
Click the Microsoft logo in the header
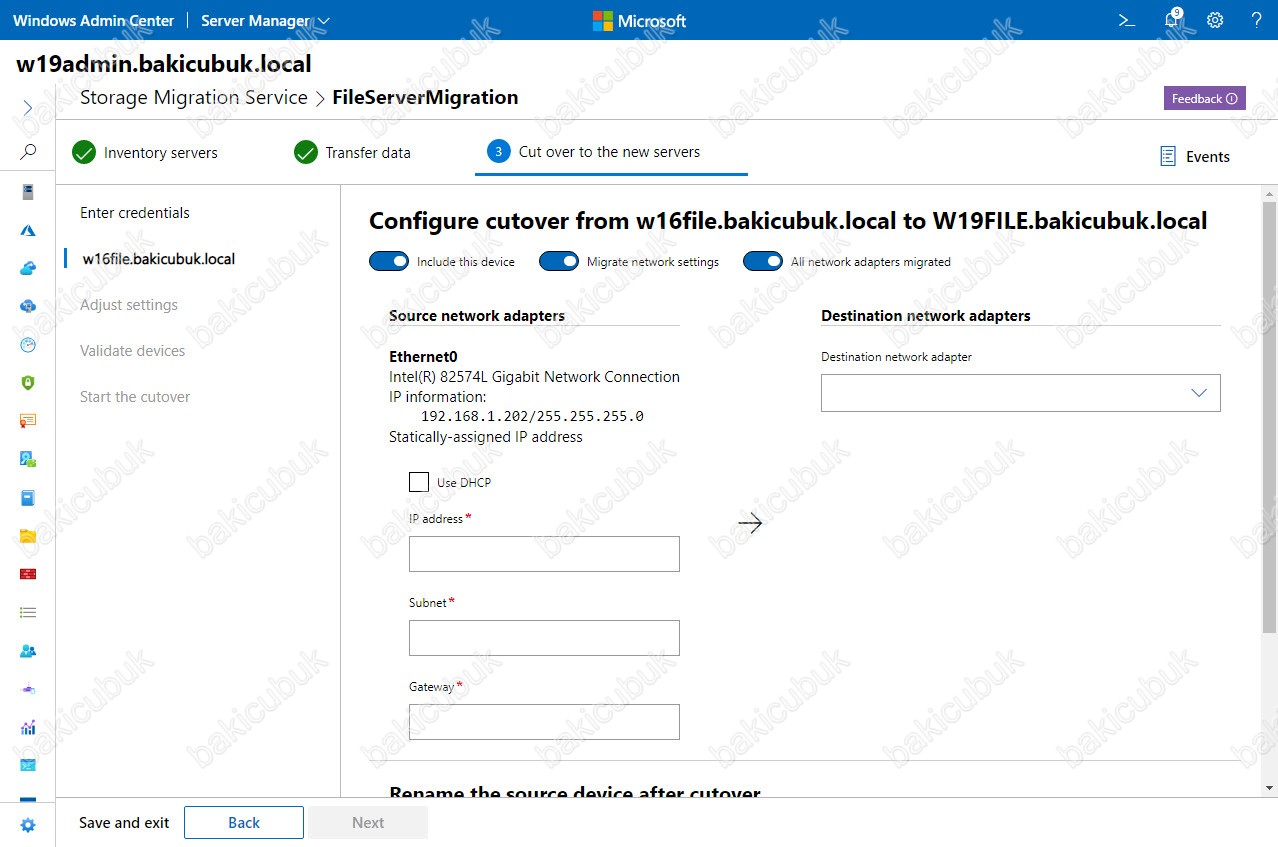pyautogui.click(x=639, y=20)
